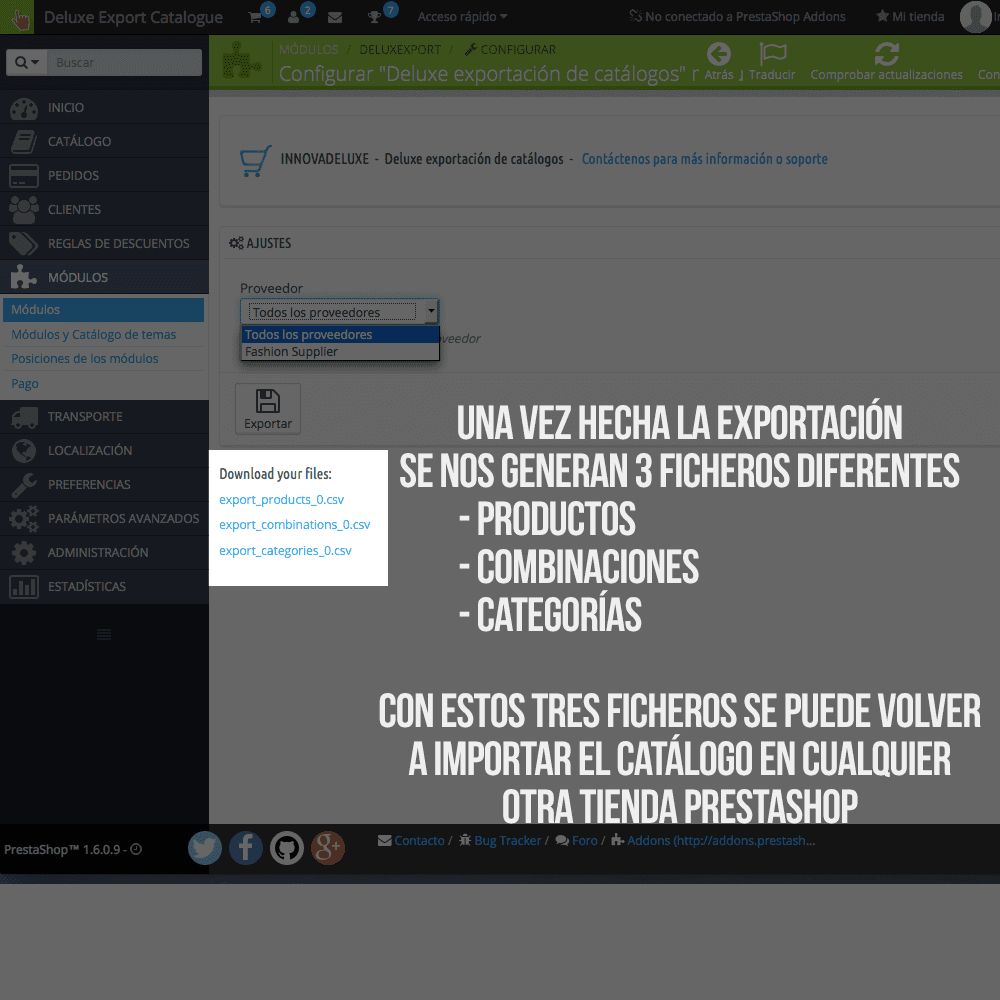The height and width of the screenshot is (1000, 1000).
Task: Open Pedidos menu
Action: 105,175
